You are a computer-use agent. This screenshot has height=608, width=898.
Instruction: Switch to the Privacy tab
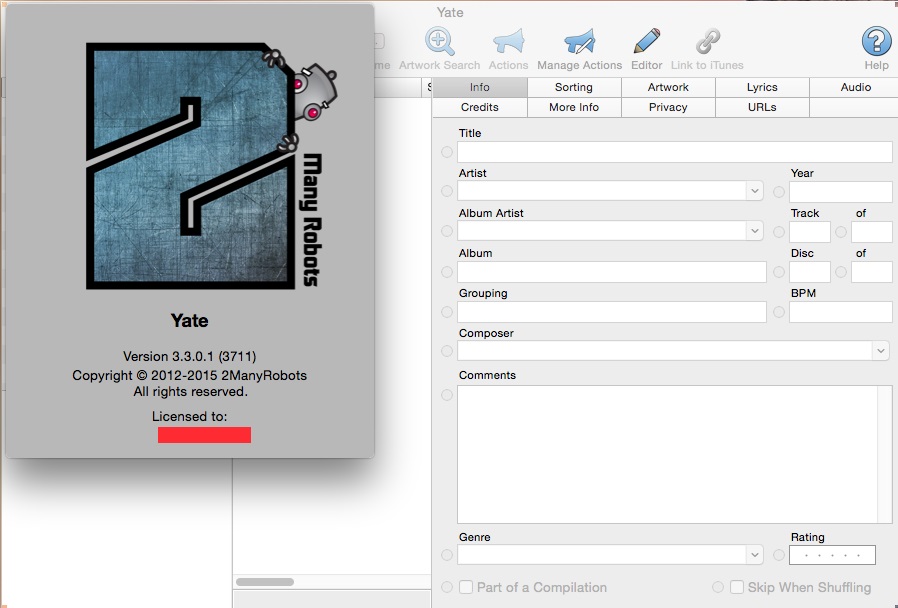[668, 107]
